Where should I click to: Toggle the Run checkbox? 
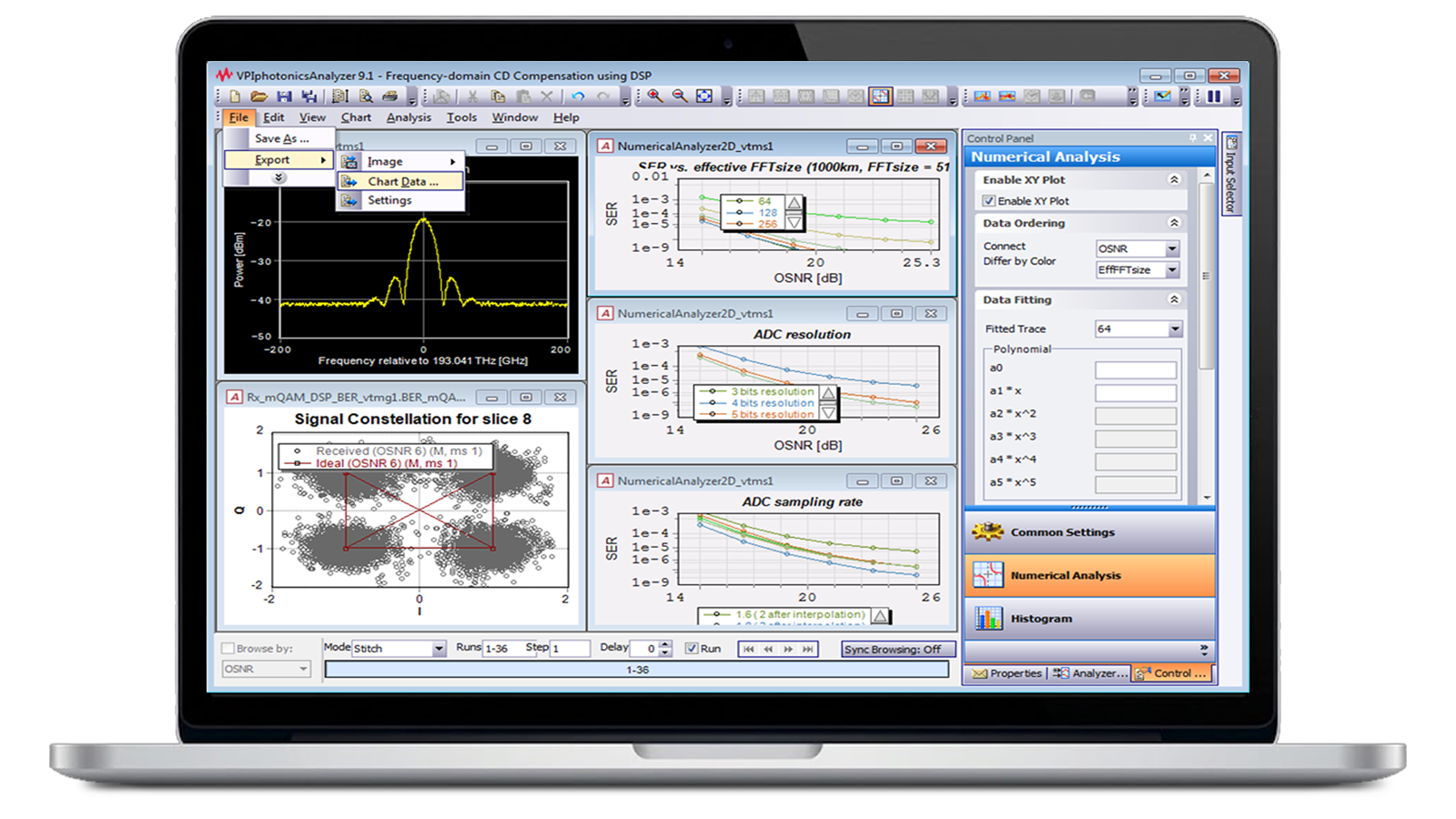[x=692, y=649]
